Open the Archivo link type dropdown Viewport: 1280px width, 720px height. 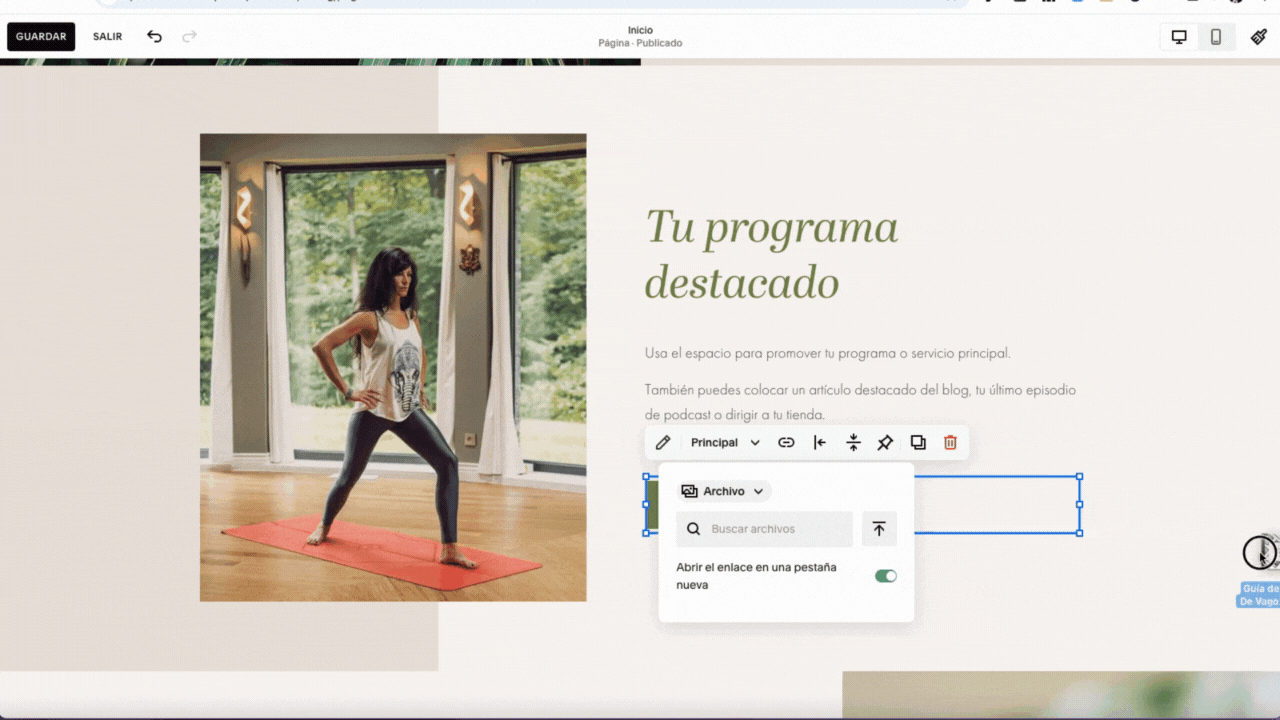click(723, 491)
